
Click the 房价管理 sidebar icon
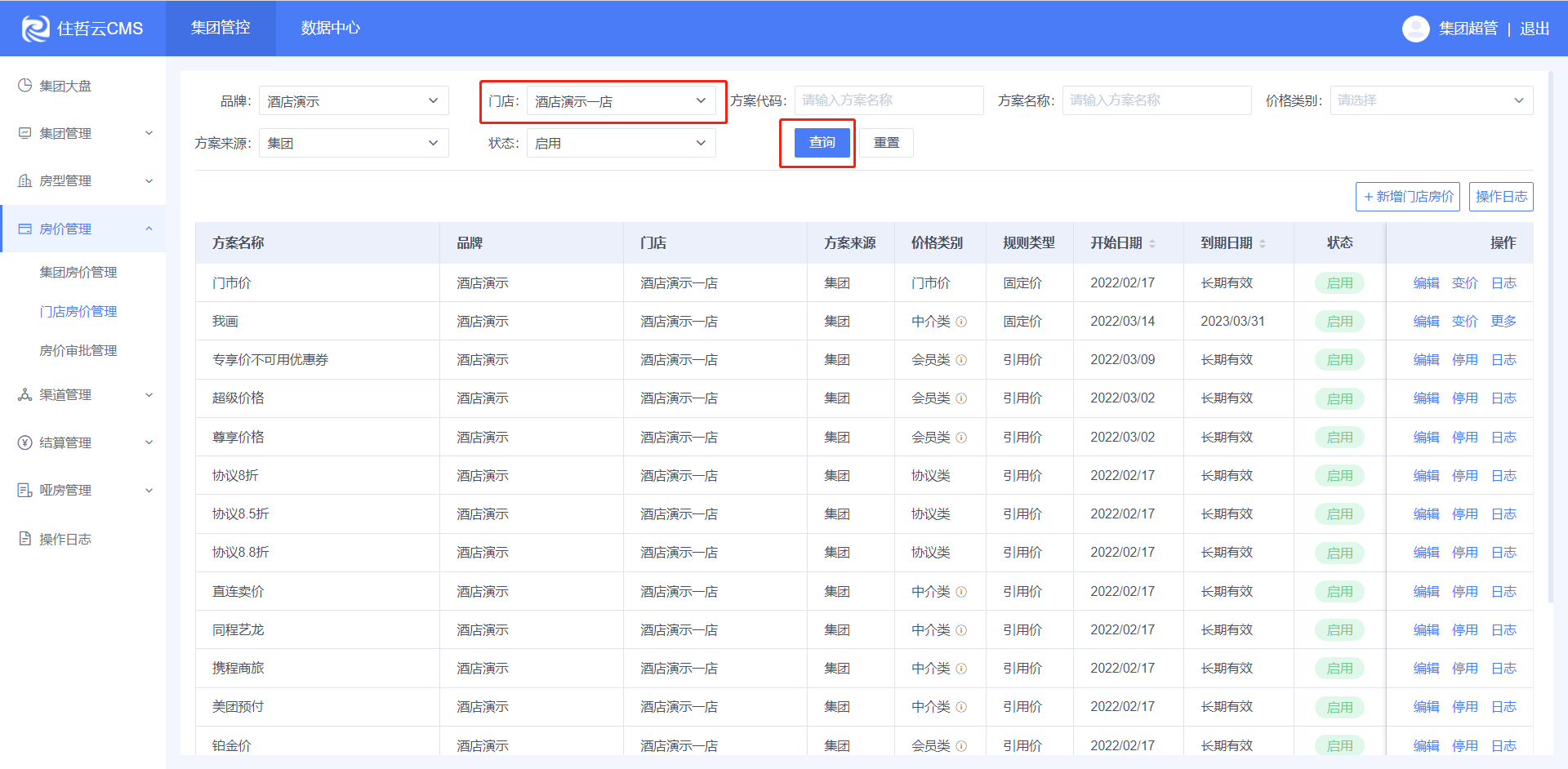coord(25,229)
